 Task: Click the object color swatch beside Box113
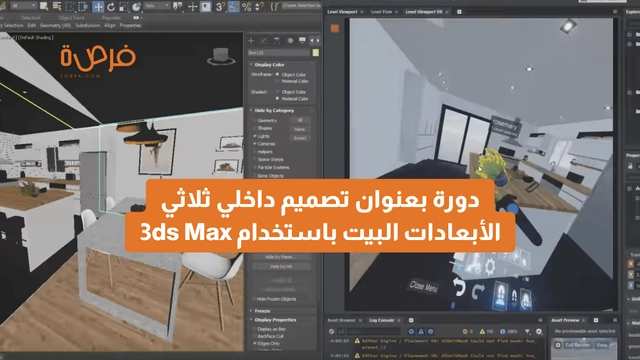click(316, 53)
